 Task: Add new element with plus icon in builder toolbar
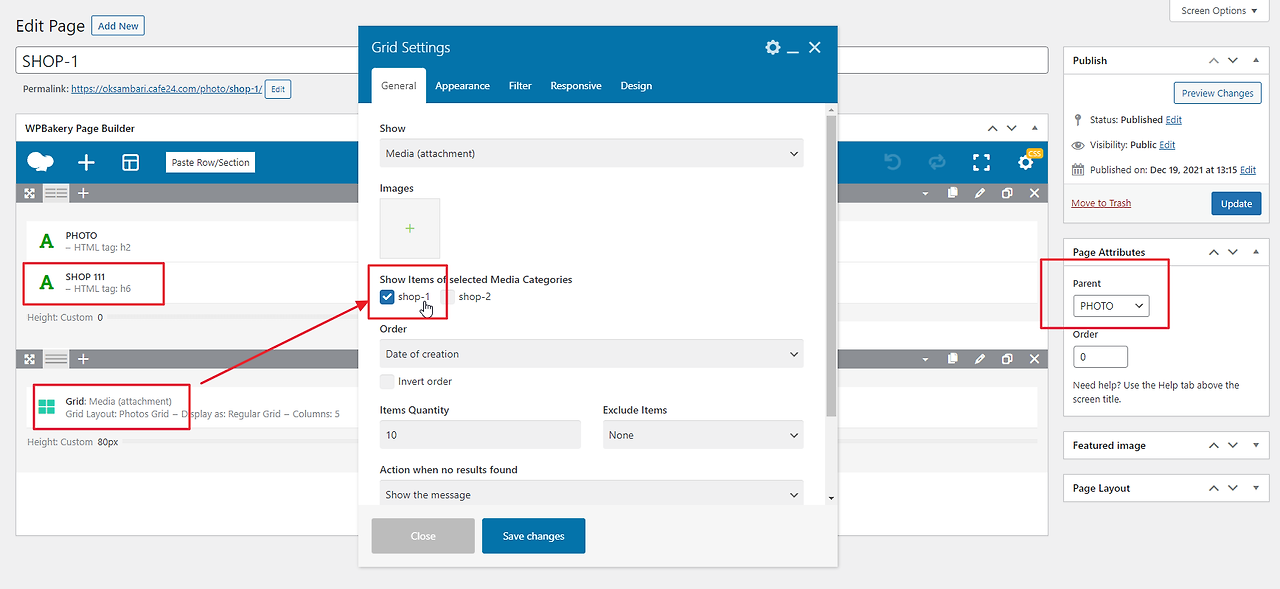coord(86,162)
